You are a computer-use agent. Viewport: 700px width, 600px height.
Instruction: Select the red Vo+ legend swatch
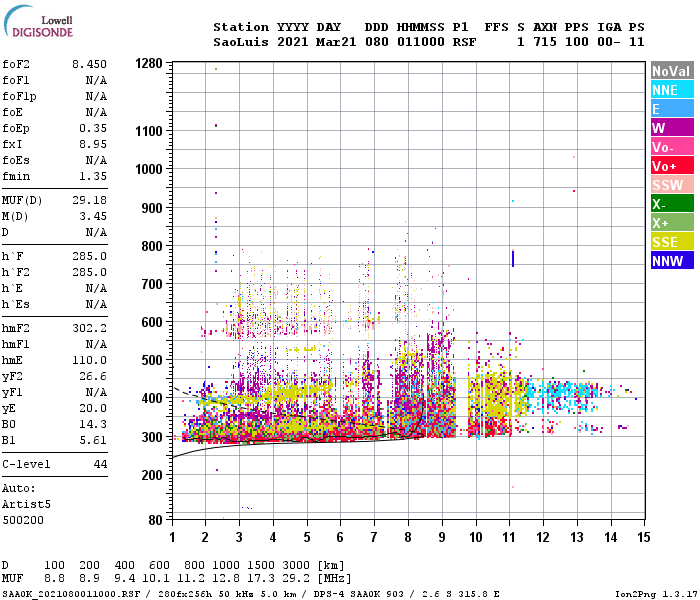point(672,166)
